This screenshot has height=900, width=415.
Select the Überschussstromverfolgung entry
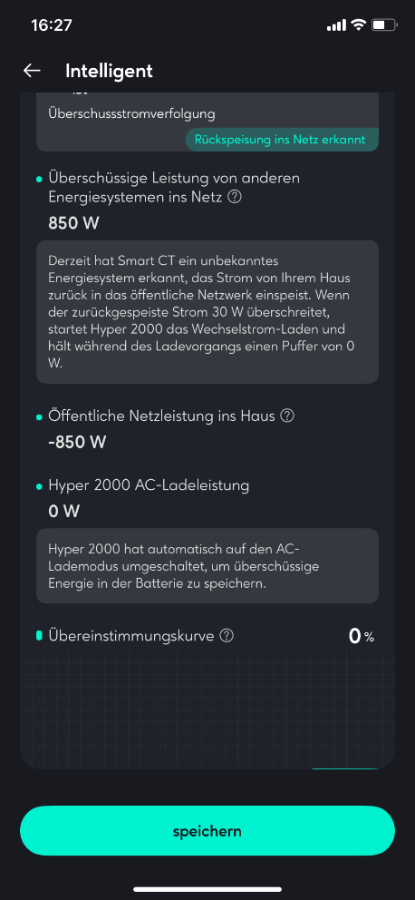click(132, 114)
